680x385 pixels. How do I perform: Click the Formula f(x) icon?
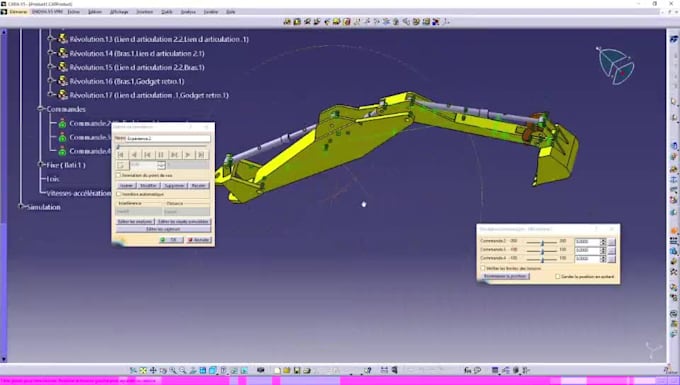point(468,370)
